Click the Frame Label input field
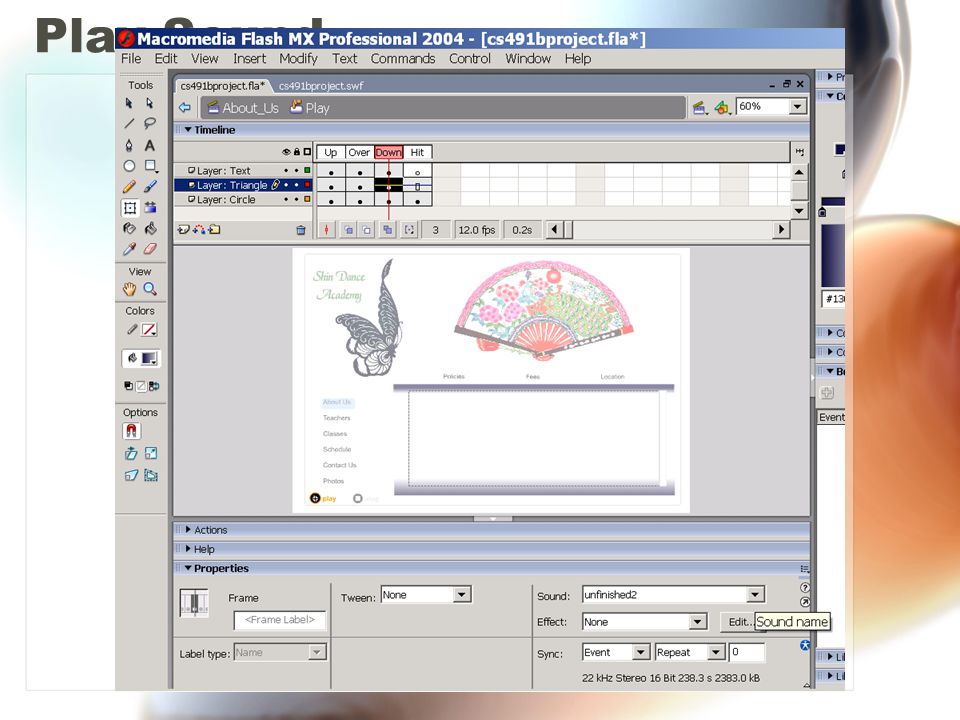The width and height of the screenshot is (960, 720). click(280, 620)
